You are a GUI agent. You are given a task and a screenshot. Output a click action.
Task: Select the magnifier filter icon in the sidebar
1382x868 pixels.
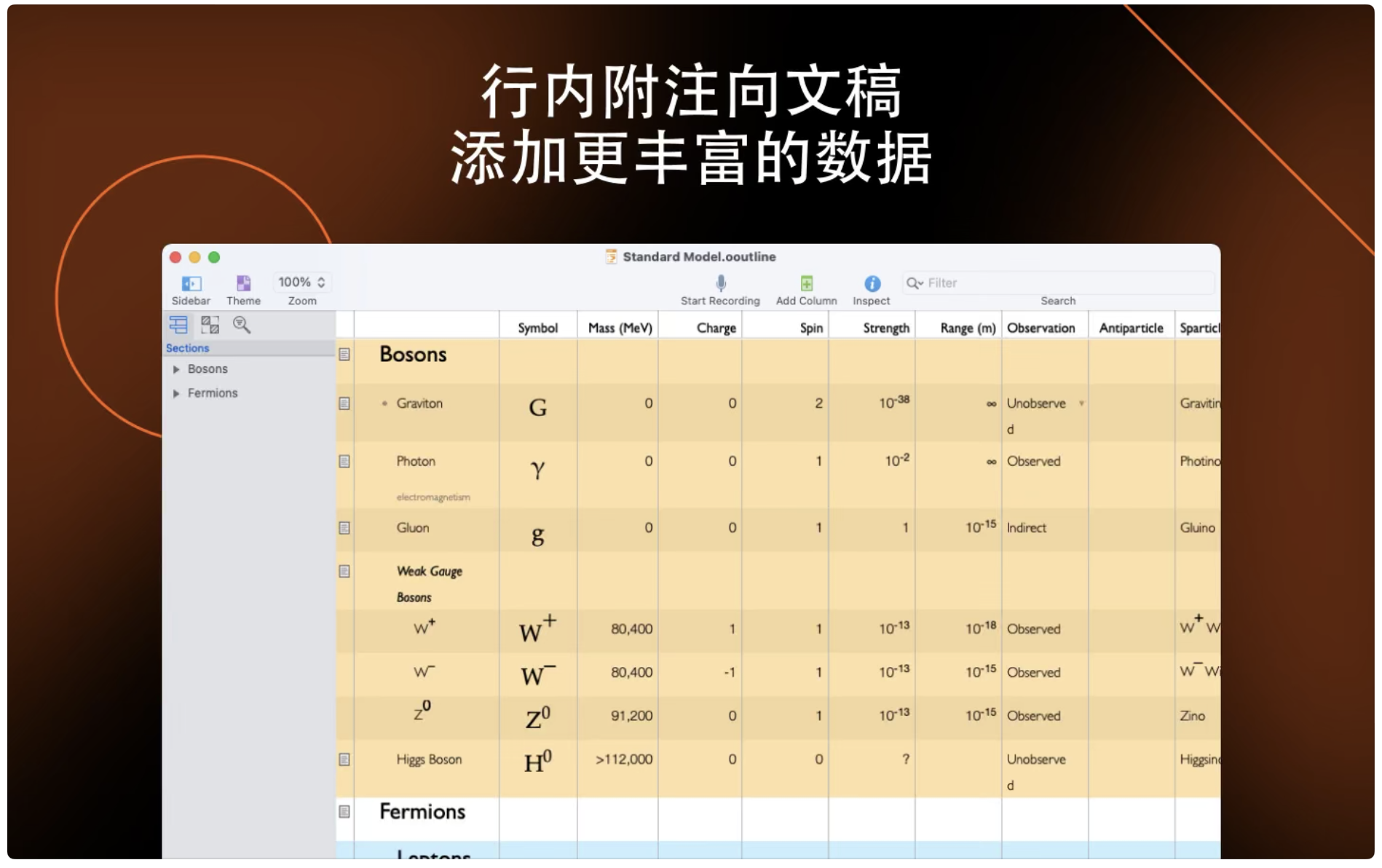[x=241, y=325]
